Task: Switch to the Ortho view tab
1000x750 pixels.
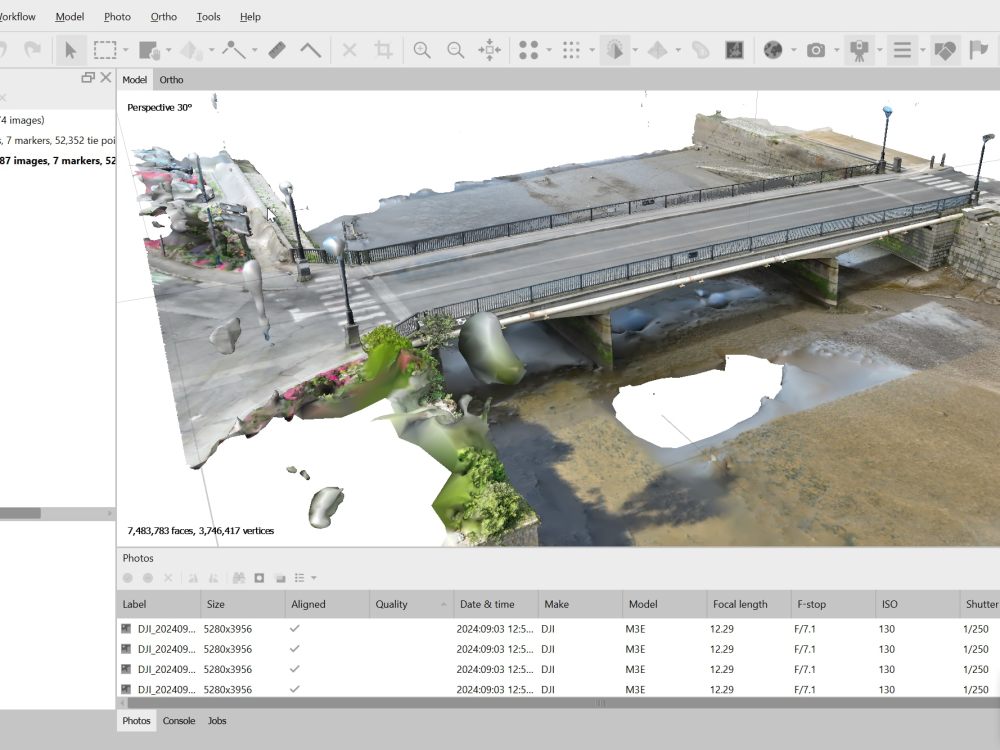Action: [x=171, y=80]
